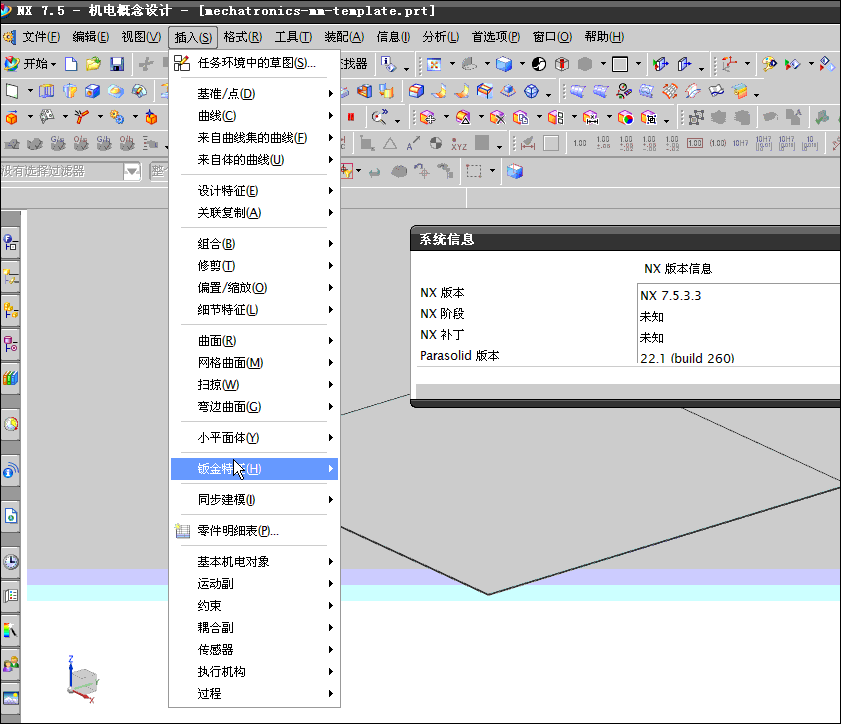Click the red stop square icon
Viewport: 841px width, 724px height.
click(x=351, y=117)
